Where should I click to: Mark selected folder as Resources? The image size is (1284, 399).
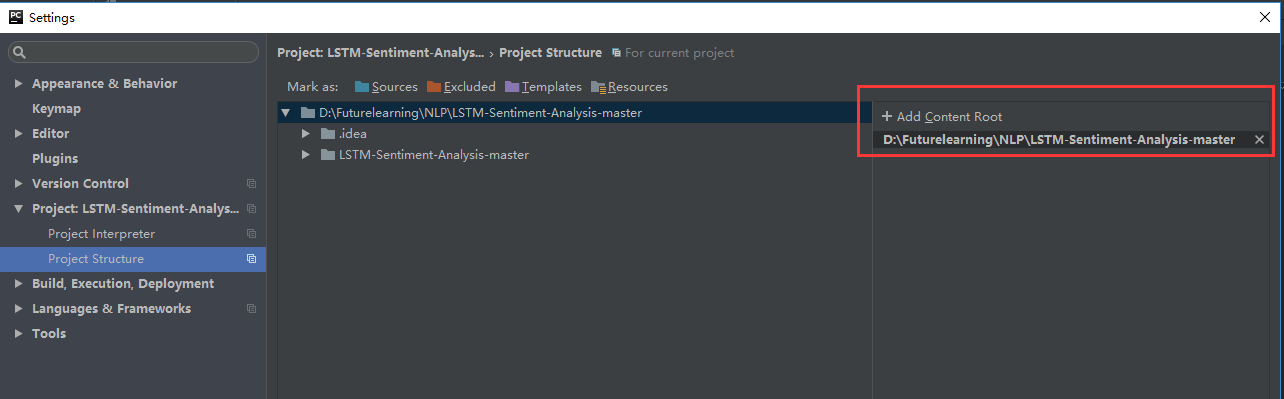629,87
